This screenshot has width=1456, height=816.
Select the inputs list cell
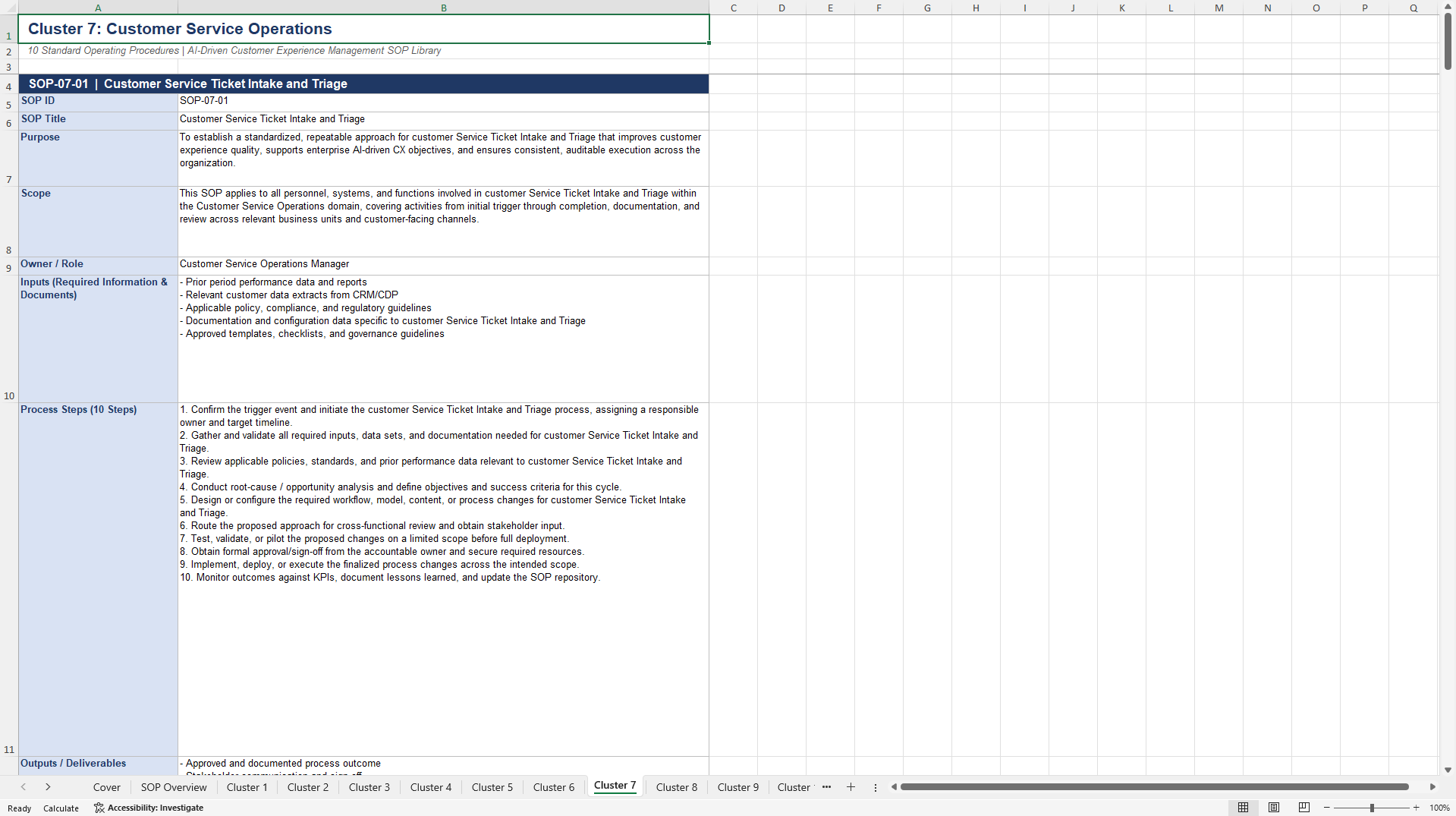[443, 339]
